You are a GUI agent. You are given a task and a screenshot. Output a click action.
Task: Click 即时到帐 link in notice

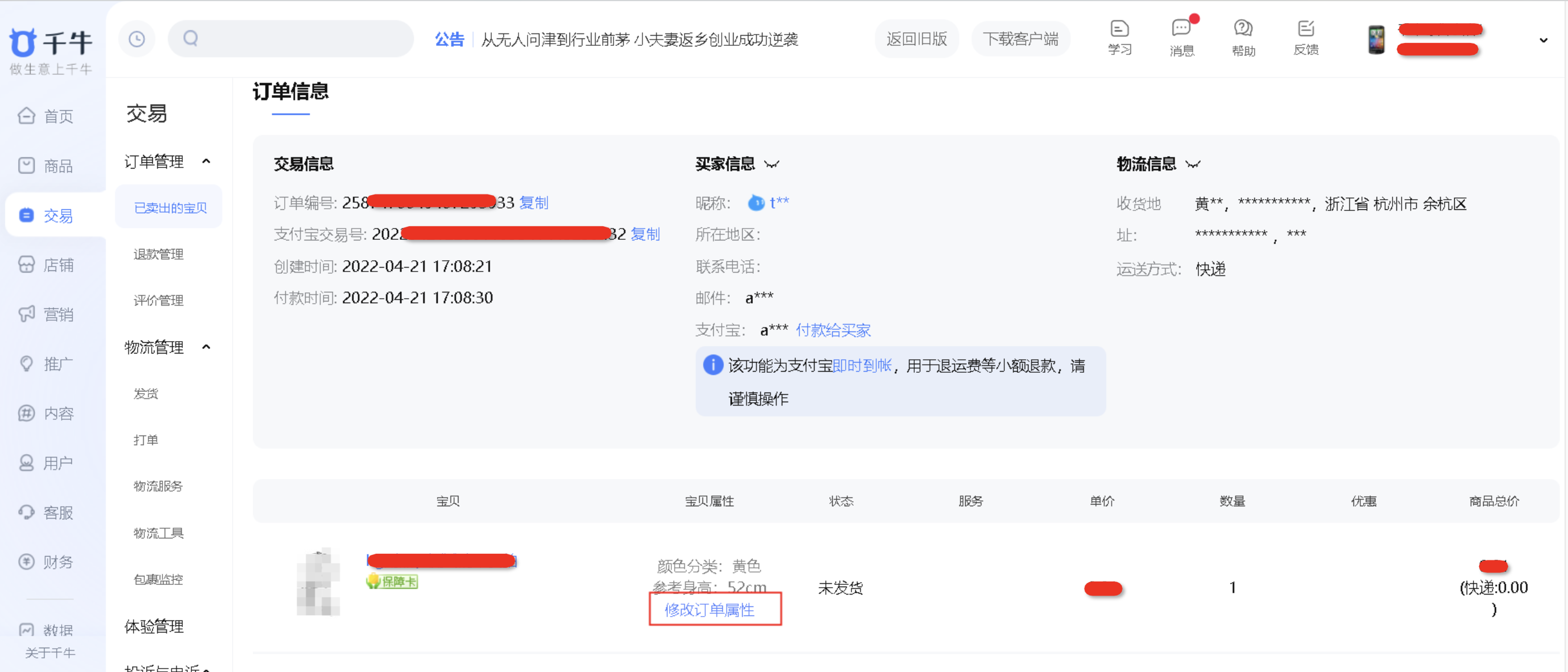pos(862,365)
